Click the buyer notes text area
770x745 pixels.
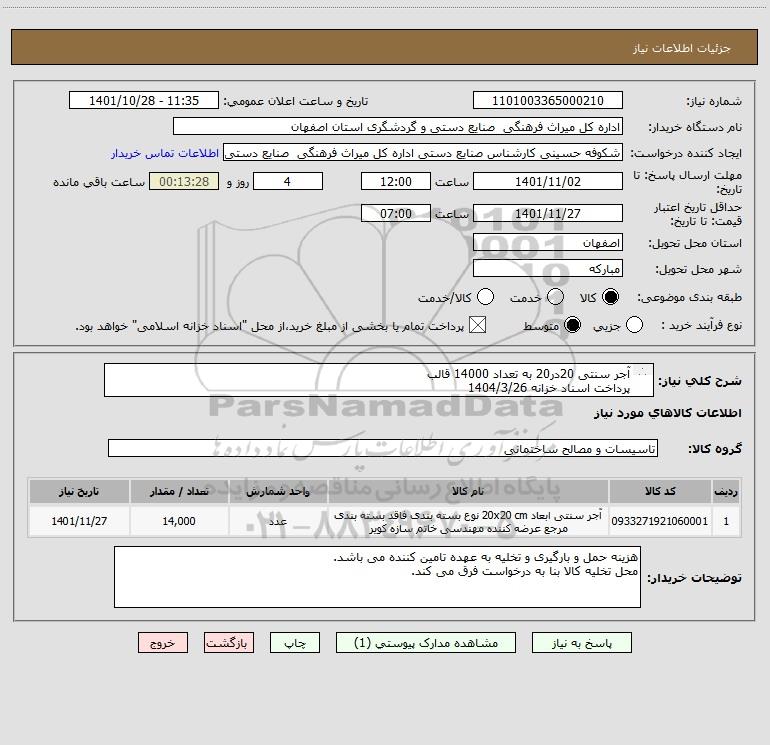pos(377,577)
